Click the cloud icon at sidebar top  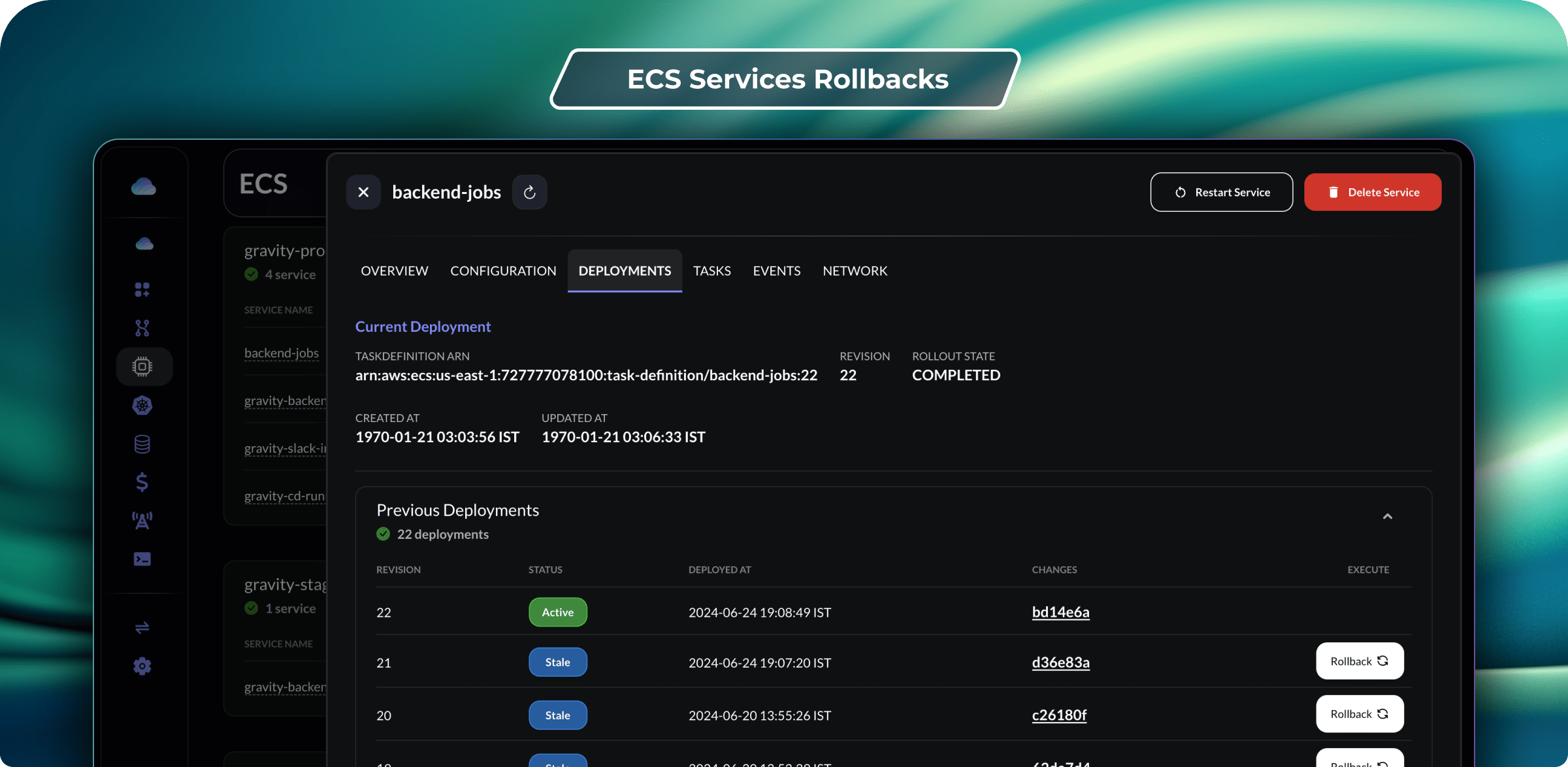coord(143,186)
